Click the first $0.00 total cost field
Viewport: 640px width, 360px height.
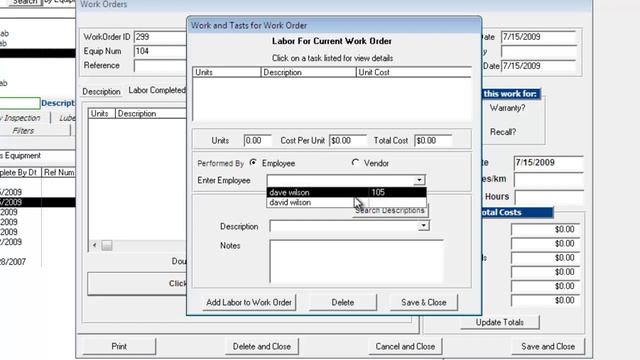click(x=545, y=229)
